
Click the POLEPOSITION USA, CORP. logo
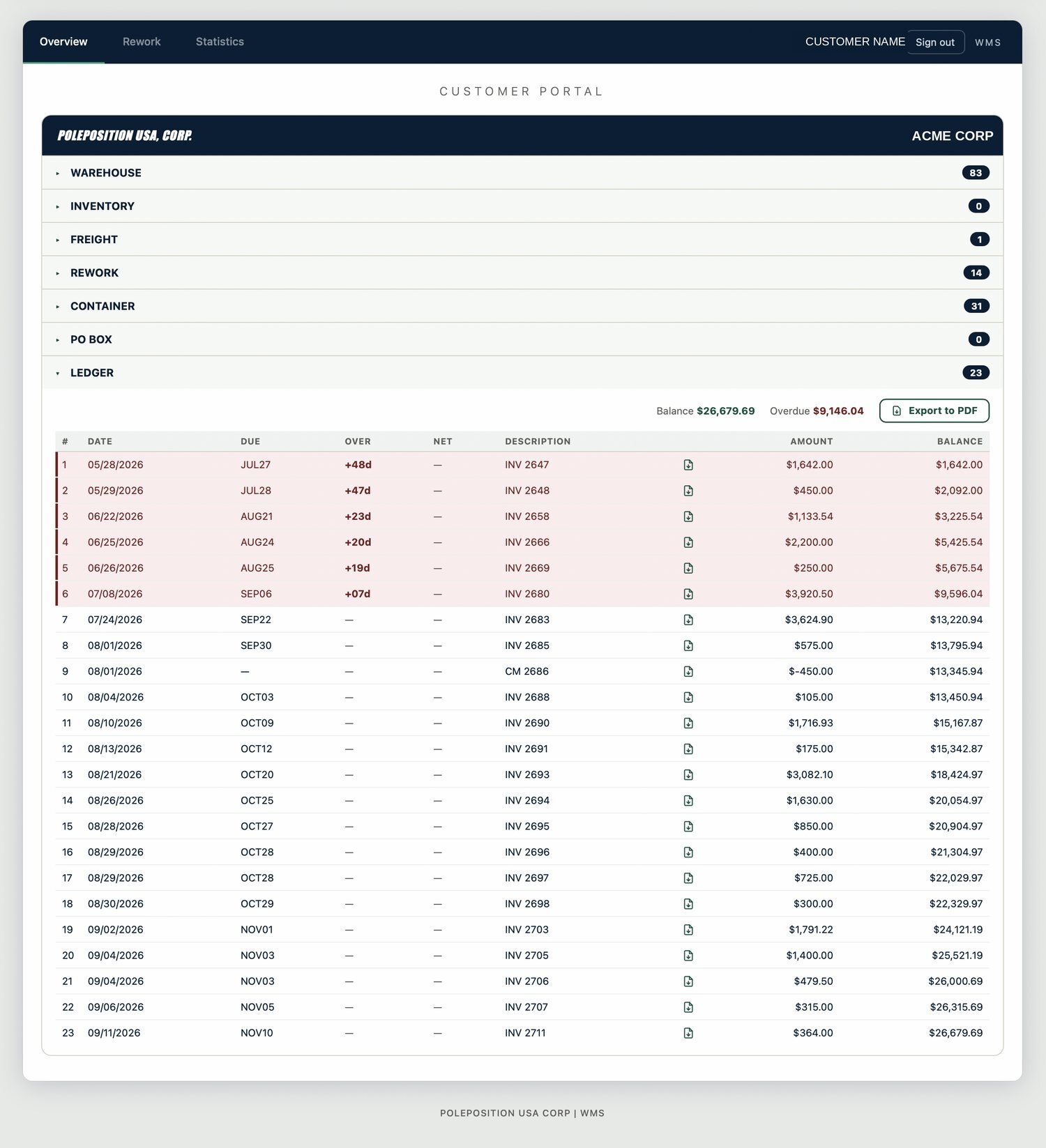pos(125,135)
